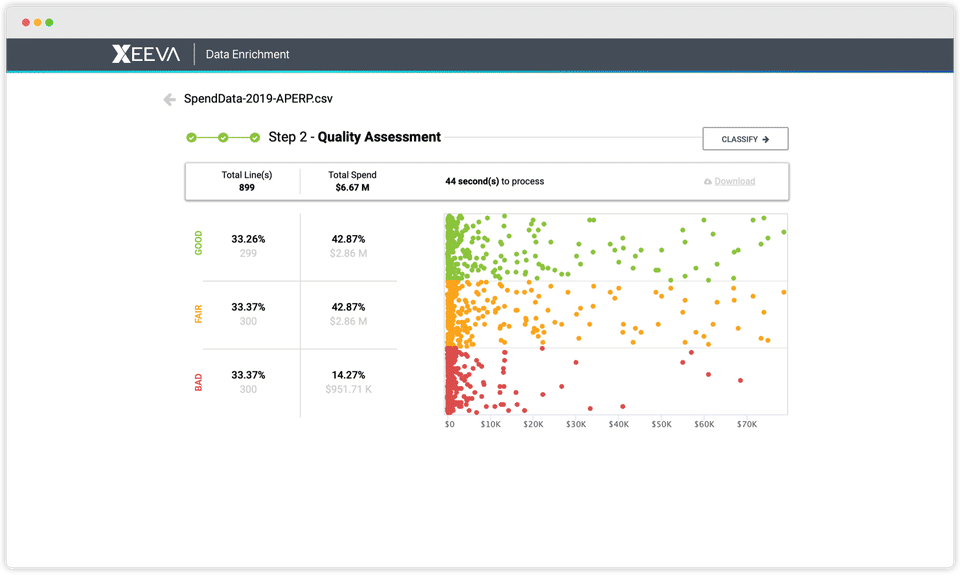Click the Total Spend $6.67 M summary
This screenshot has width=960, height=585.
(352, 181)
